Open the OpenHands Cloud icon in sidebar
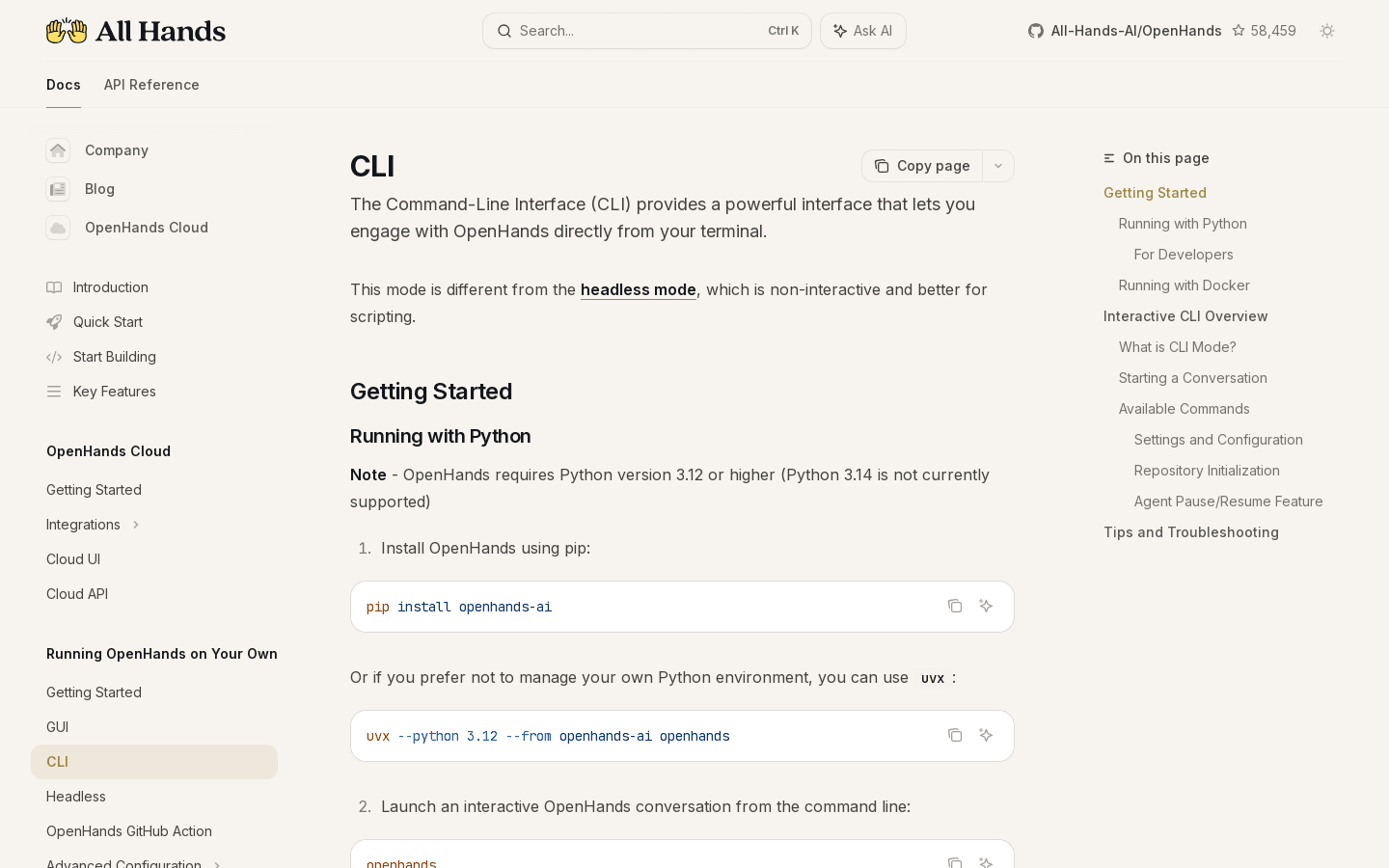The image size is (1389, 868). (58, 228)
